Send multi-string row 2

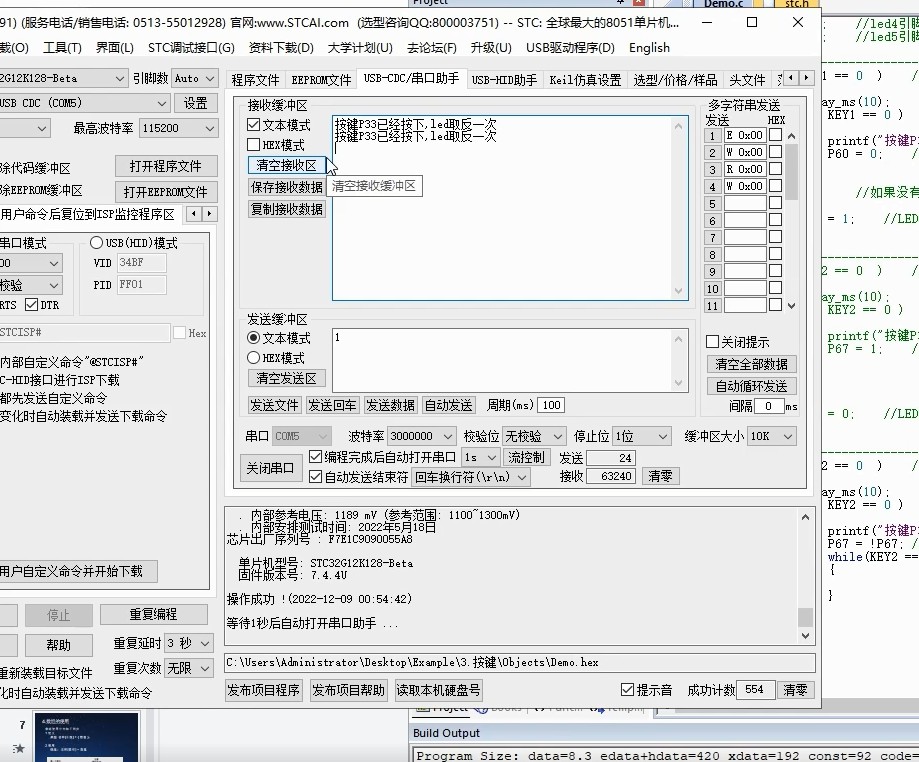coord(712,153)
